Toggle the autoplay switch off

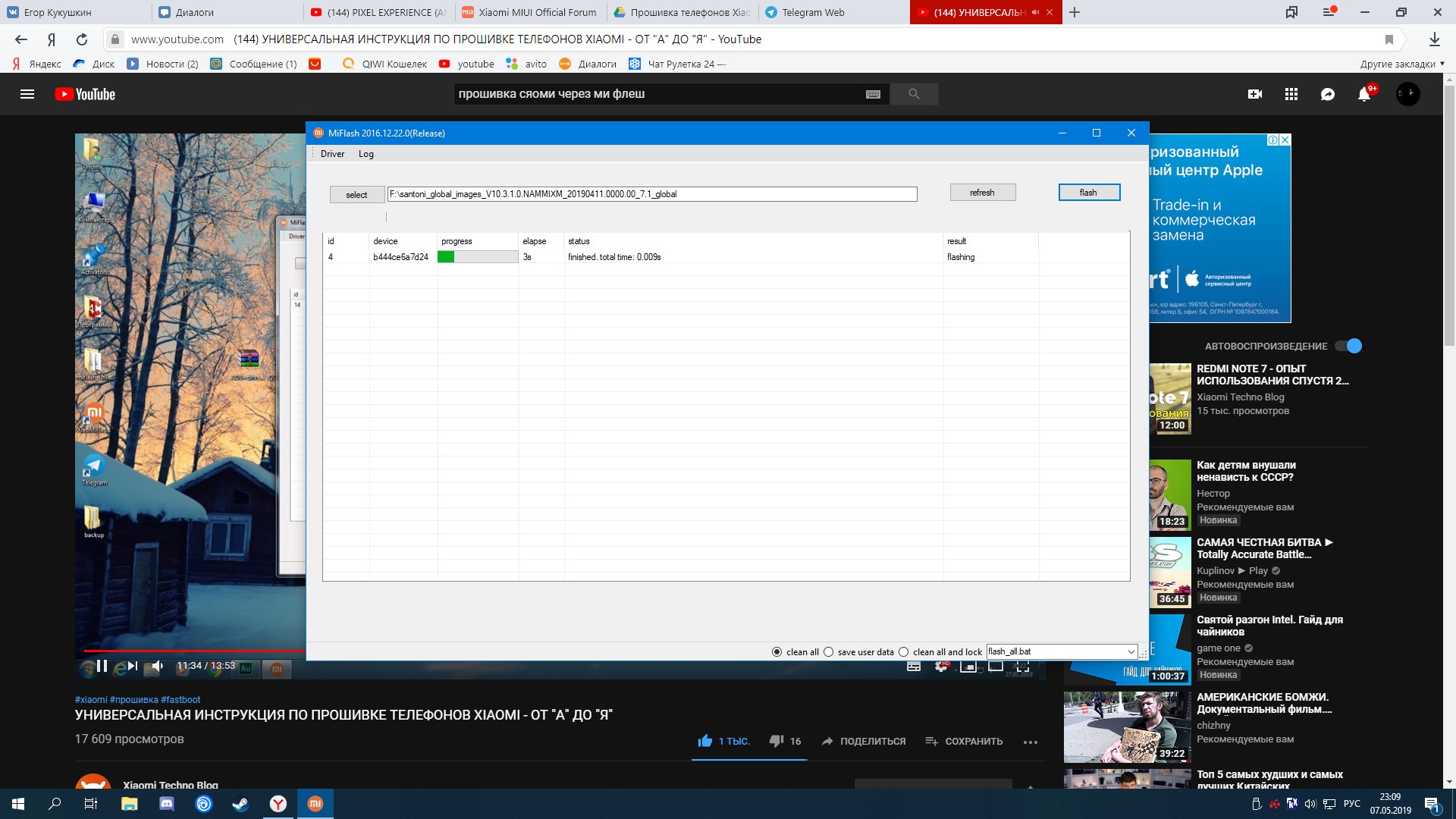click(1348, 346)
